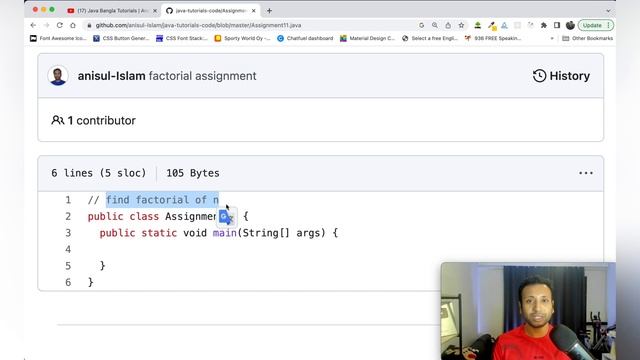
Task: Open the 936 FREE Speaking bookmark
Action: pyautogui.click(x=493, y=38)
